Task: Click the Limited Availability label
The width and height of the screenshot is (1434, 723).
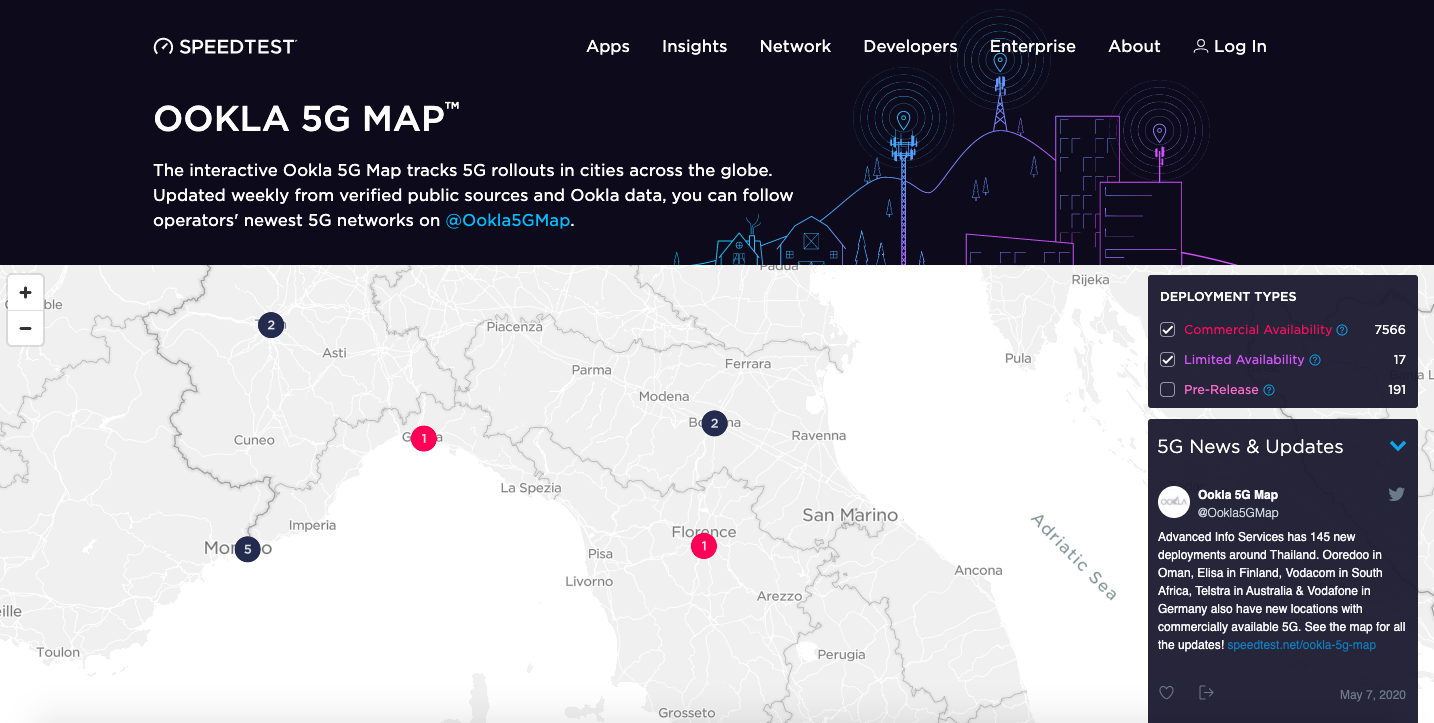Action: [x=1244, y=360]
